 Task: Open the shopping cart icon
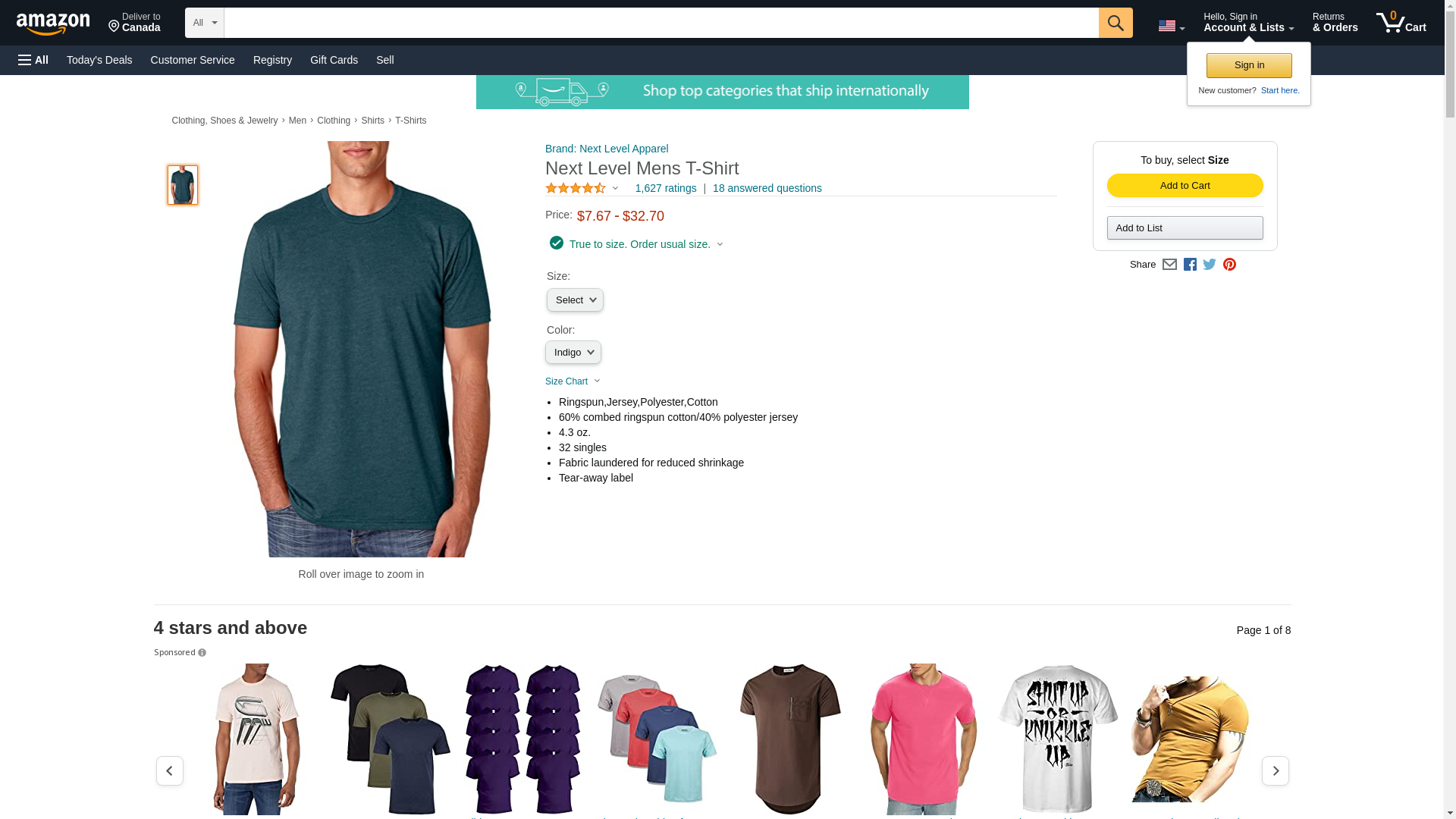[1401, 22]
